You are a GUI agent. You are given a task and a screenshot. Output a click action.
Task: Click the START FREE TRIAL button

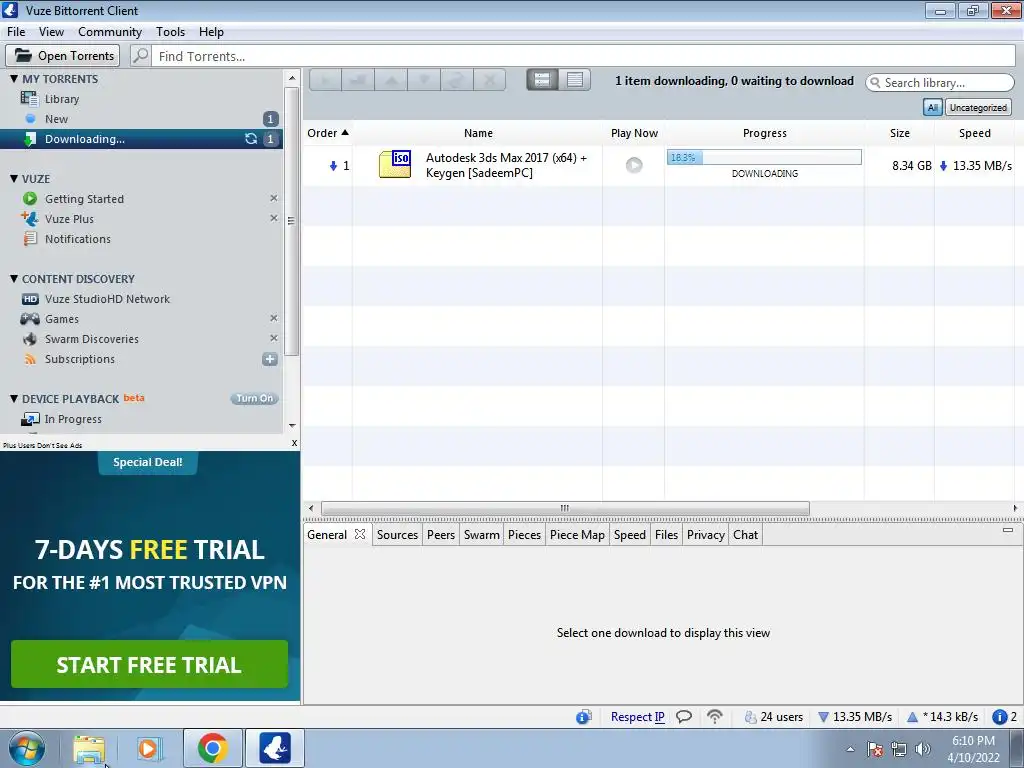pyautogui.click(x=149, y=664)
